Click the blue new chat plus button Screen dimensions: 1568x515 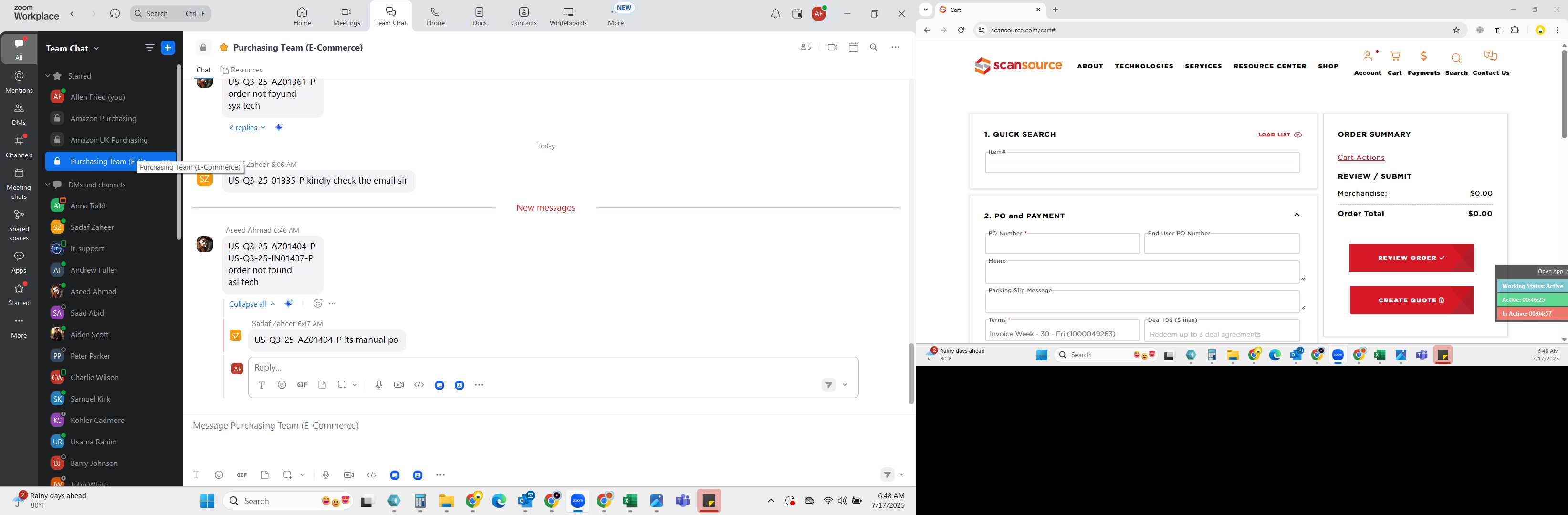click(168, 48)
